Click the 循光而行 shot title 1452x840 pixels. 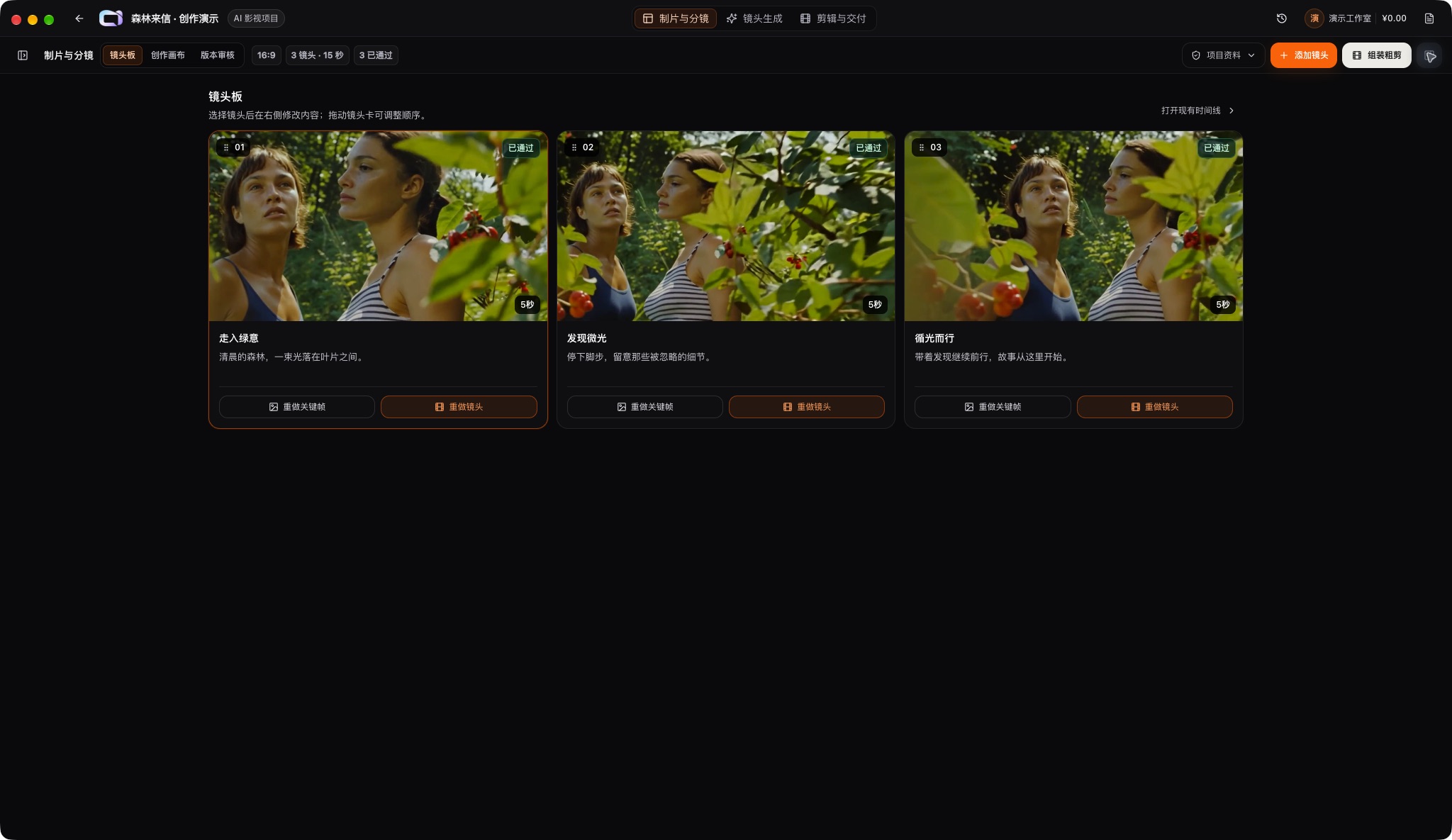(934, 338)
